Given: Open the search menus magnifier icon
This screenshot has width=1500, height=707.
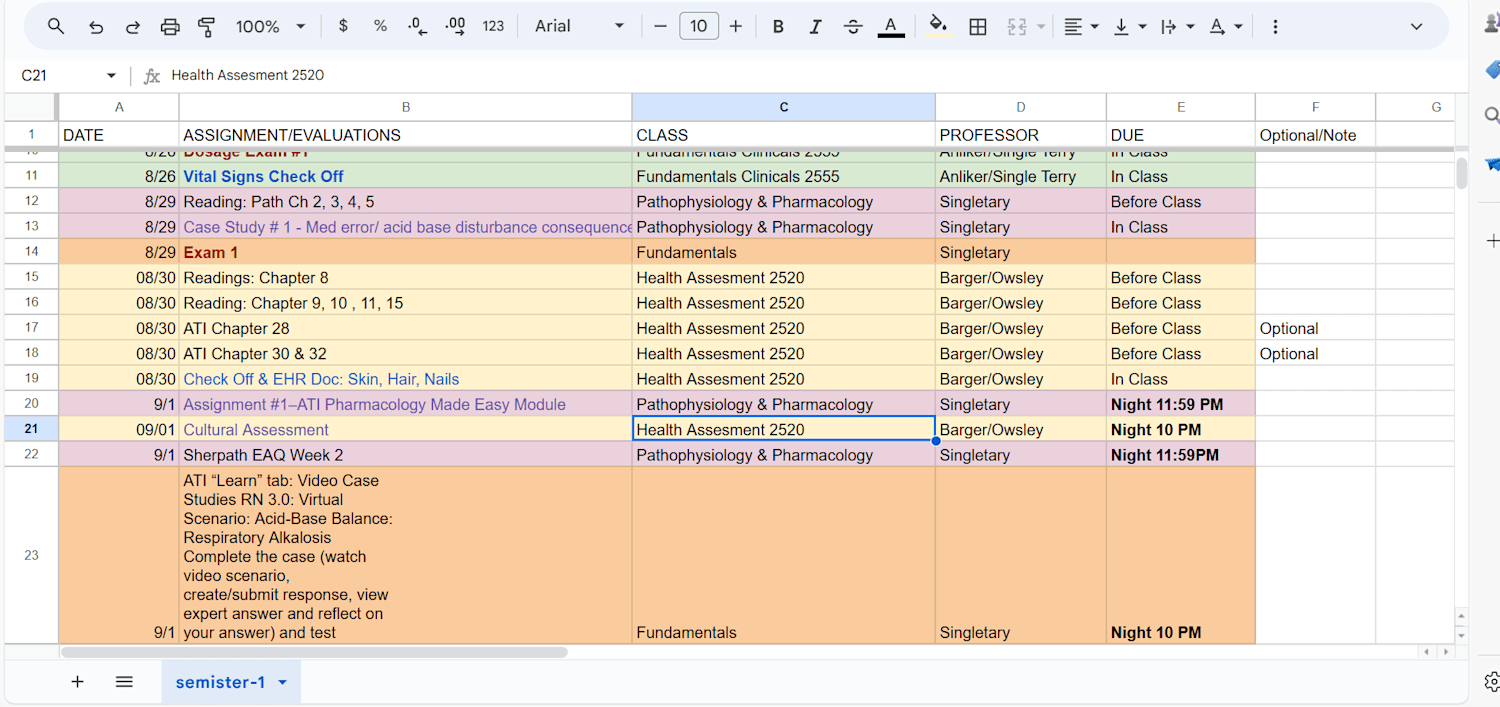Looking at the screenshot, I should point(56,27).
